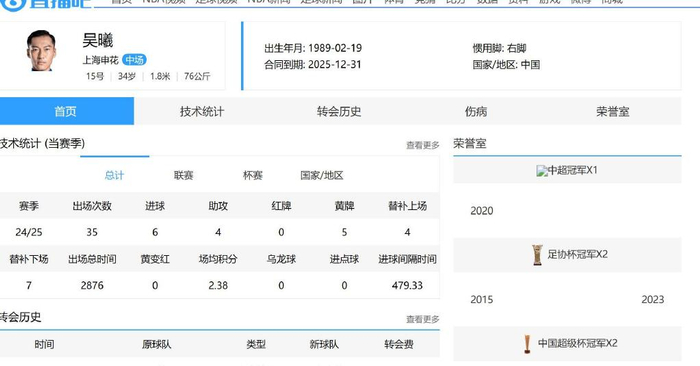Switch to the 技术统计 tab
The height and width of the screenshot is (366, 700).
202,111
